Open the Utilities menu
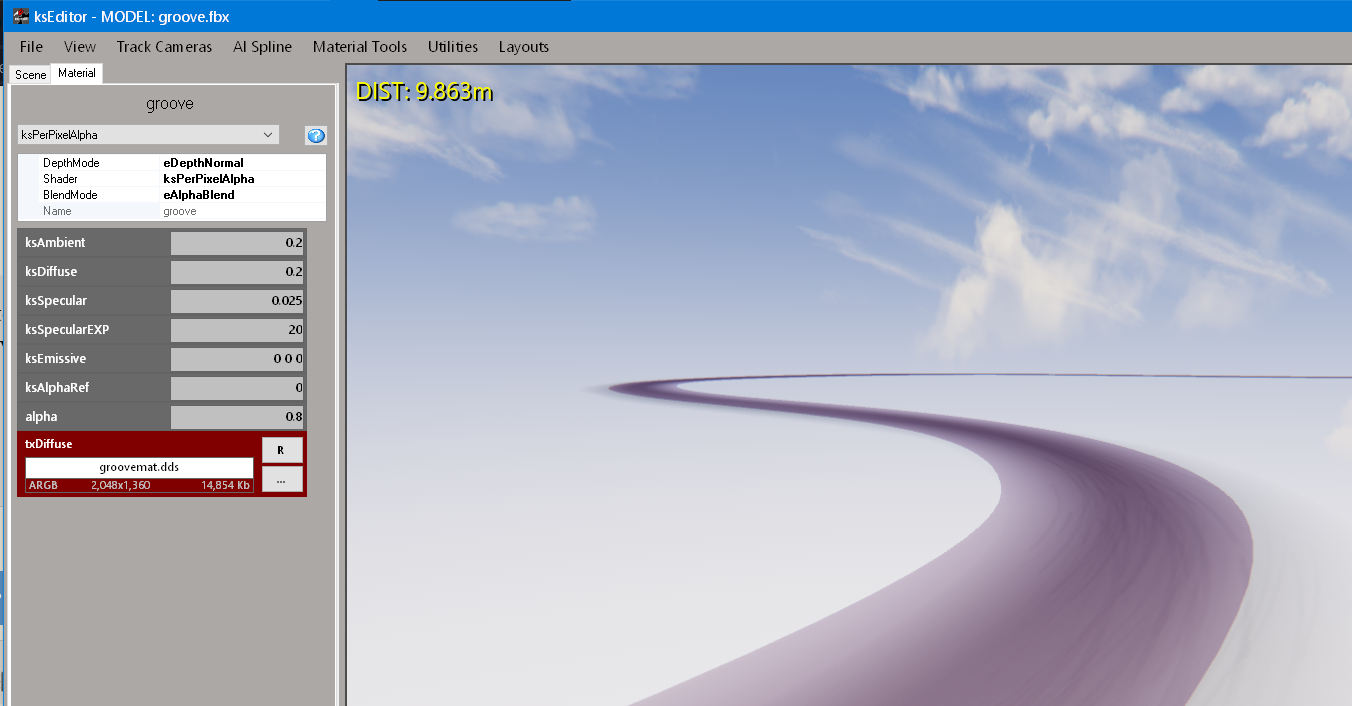The height and width of the screenshot is (706, 1352). tap(453, 47)
